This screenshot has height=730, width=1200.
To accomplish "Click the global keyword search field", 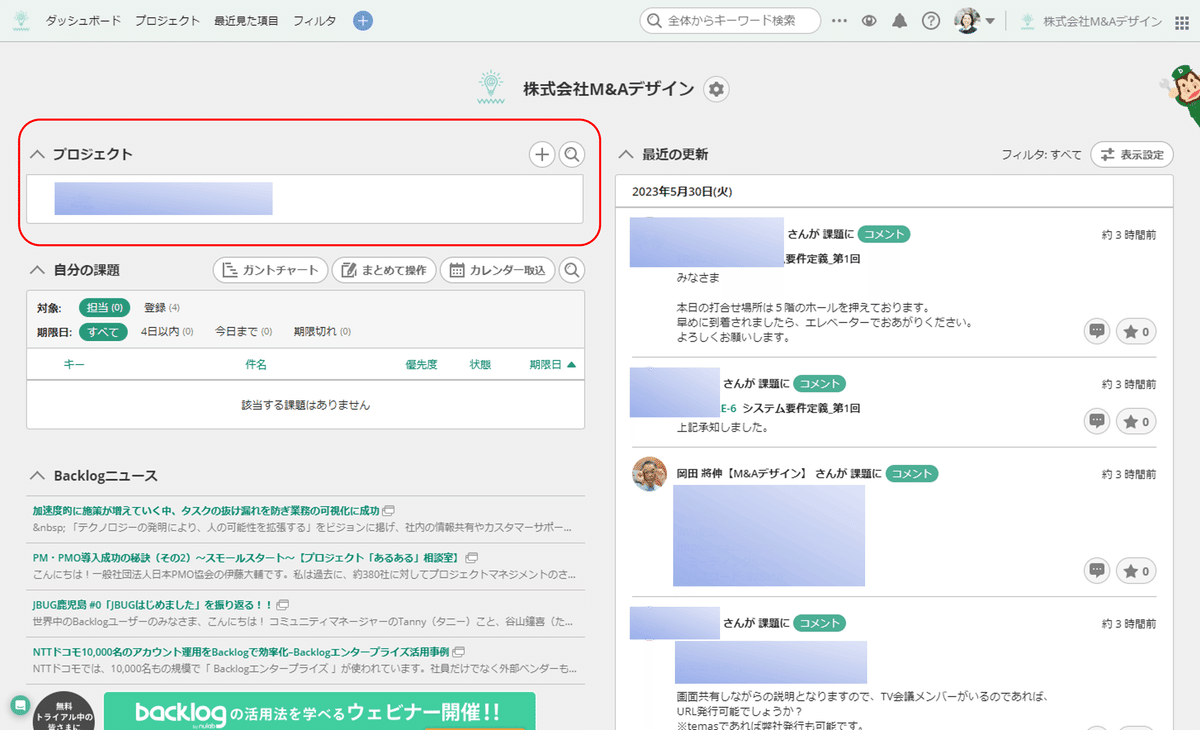I will click(x=730, y=20).
